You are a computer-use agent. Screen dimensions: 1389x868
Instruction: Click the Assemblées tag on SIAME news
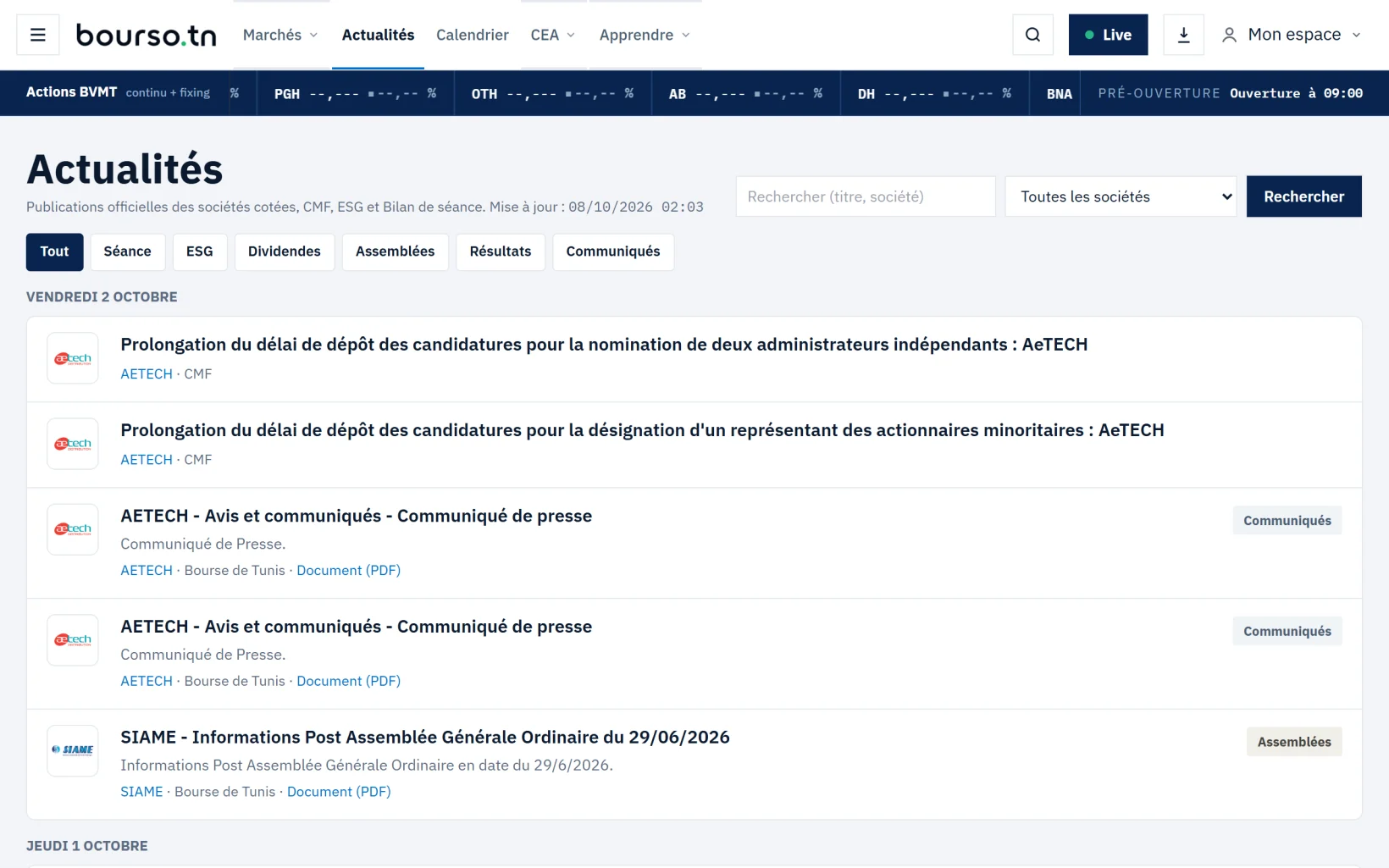1294,742
